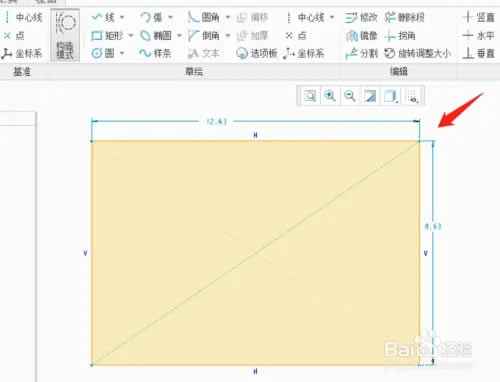Select the top edge H constraint symbol
The width and height of the screenshot is (500, 382).
(x=255, y=135)
